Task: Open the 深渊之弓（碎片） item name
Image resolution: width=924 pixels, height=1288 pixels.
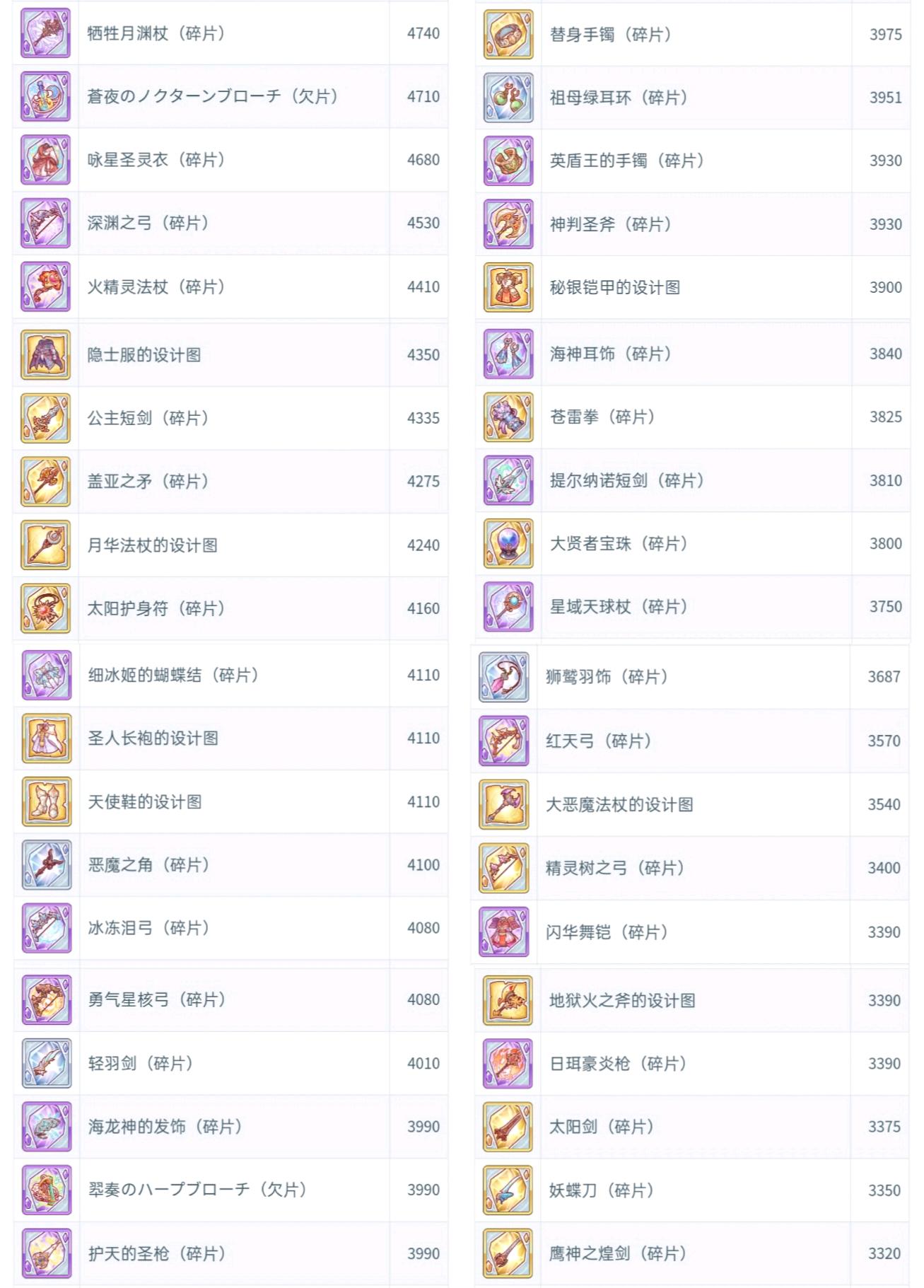Action: pos(148,223)
